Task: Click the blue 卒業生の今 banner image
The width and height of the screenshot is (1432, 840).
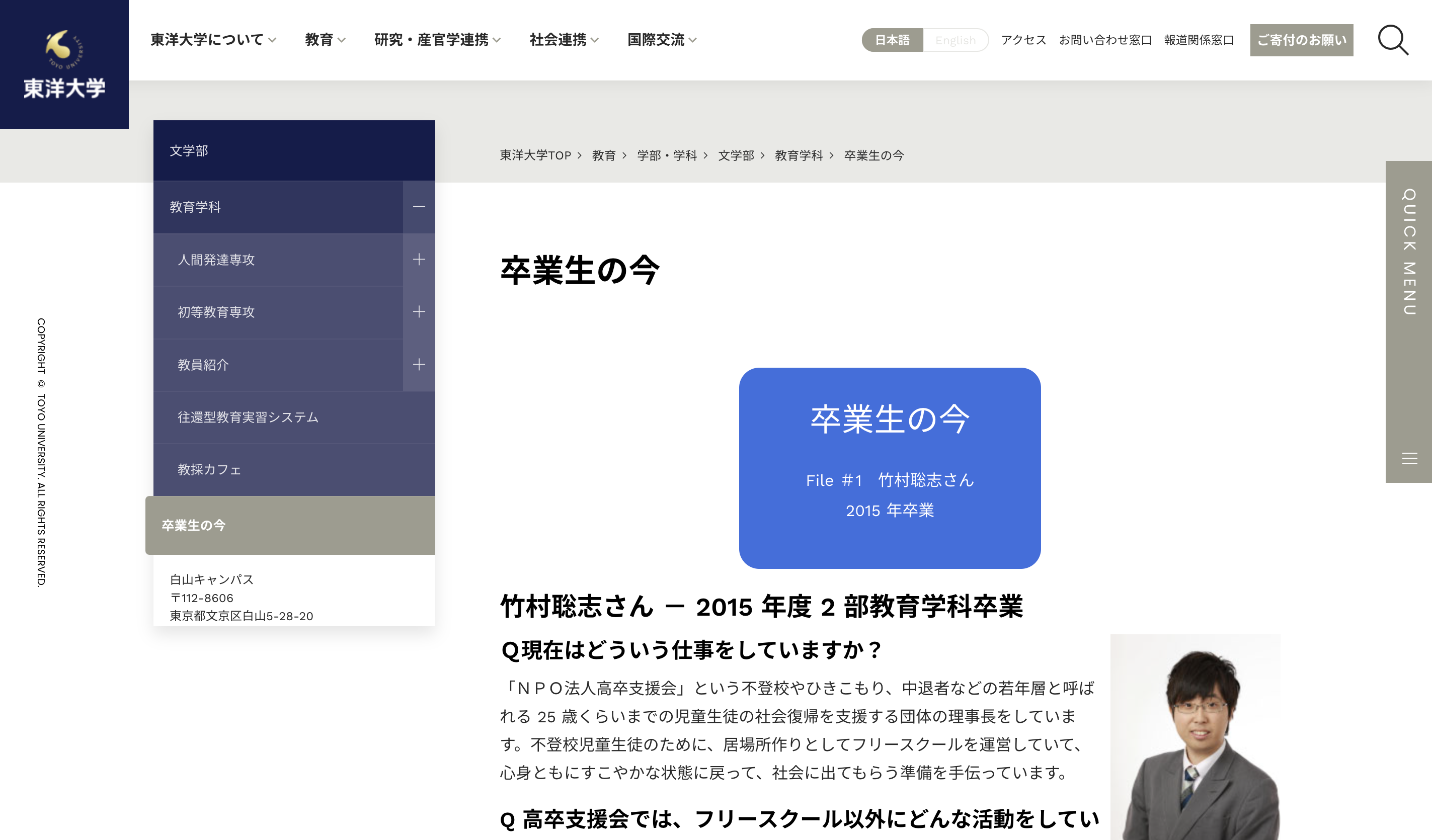Action: tap(889, 467)
